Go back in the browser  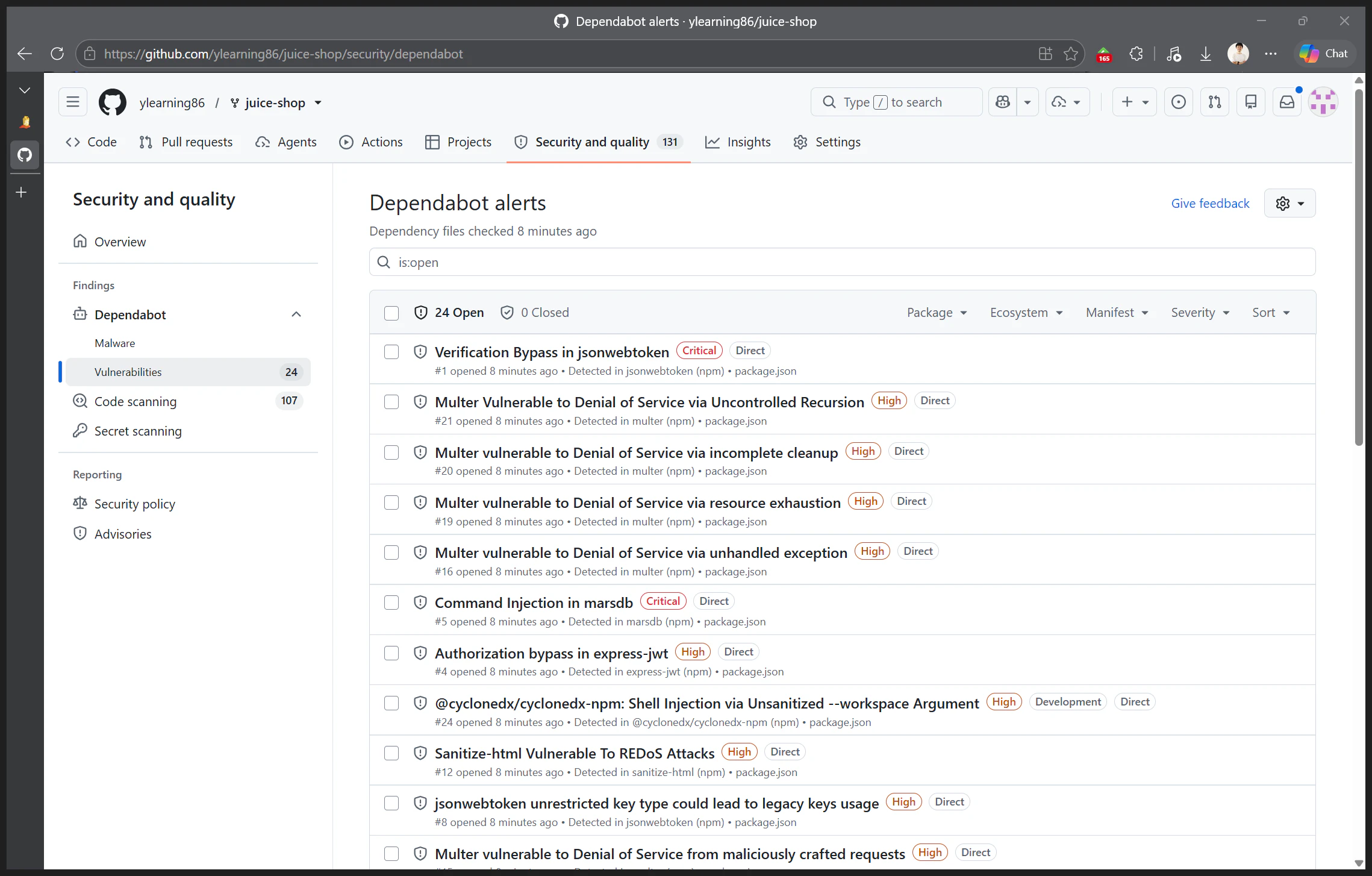click(x=25, y=54)
